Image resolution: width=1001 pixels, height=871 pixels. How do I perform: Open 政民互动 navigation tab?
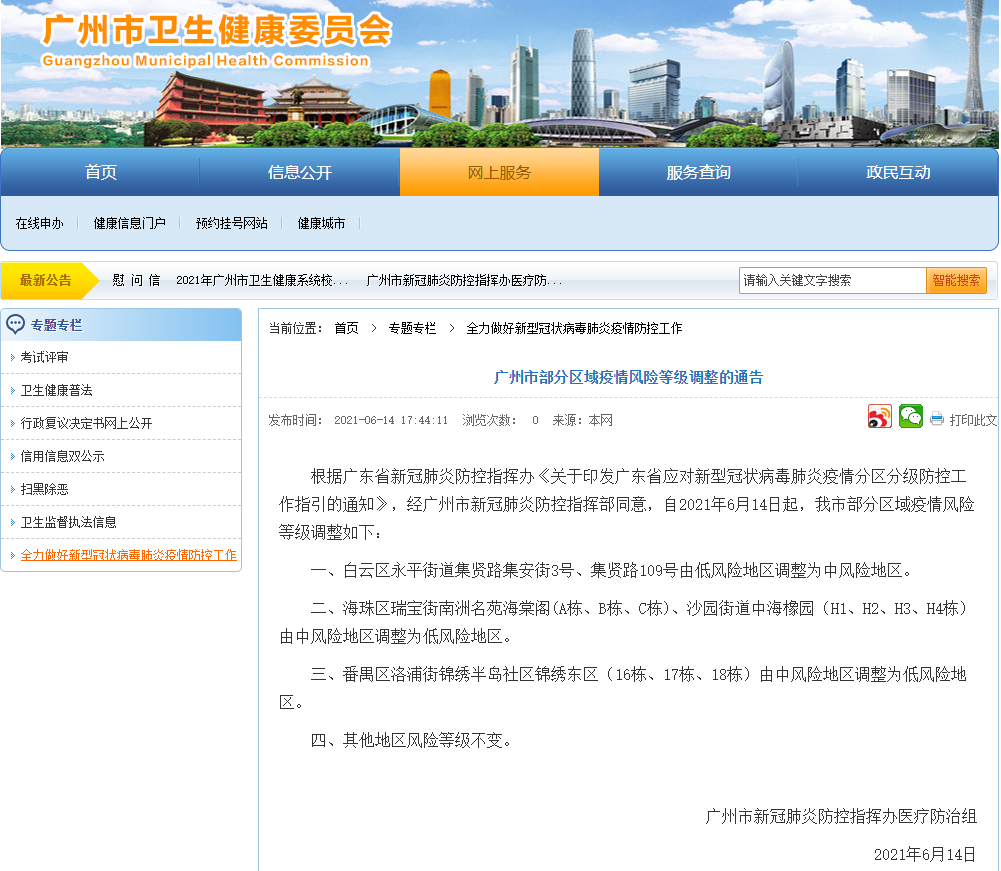click(x=897, y=173)
